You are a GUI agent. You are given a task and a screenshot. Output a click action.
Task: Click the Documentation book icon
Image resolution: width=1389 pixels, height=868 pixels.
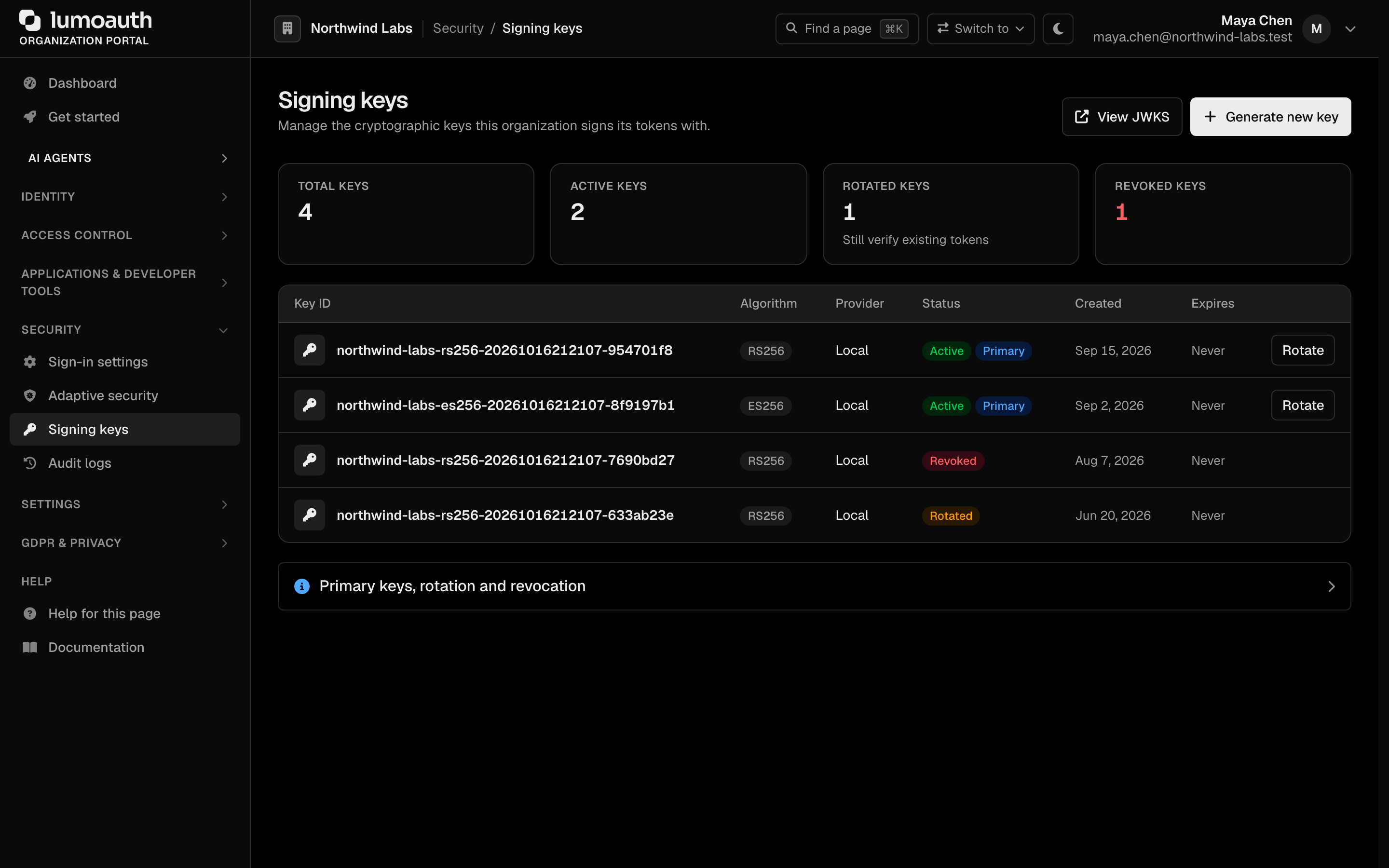30,648
